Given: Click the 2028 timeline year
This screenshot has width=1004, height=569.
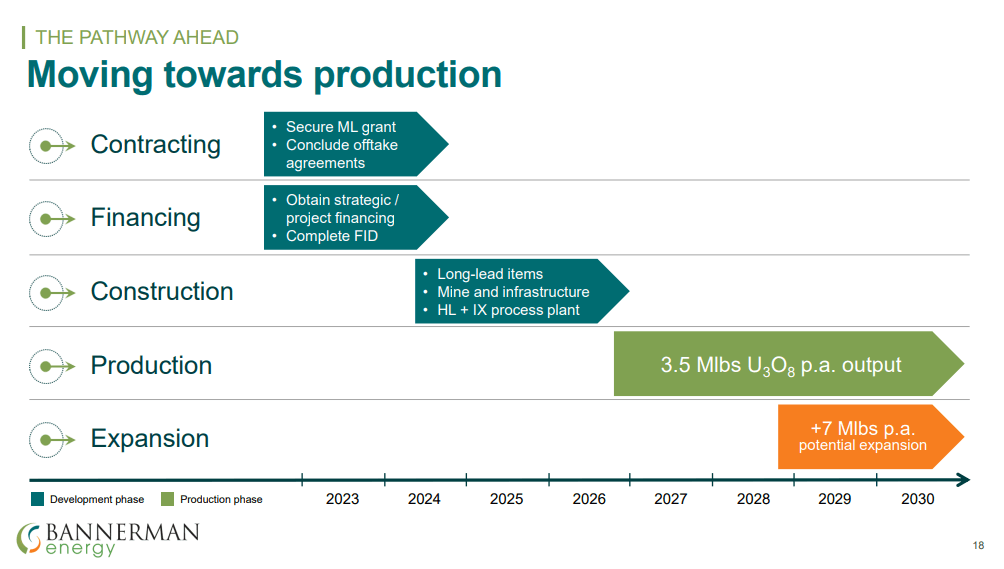Looking at the screenshot, I should tap(753, 499).
